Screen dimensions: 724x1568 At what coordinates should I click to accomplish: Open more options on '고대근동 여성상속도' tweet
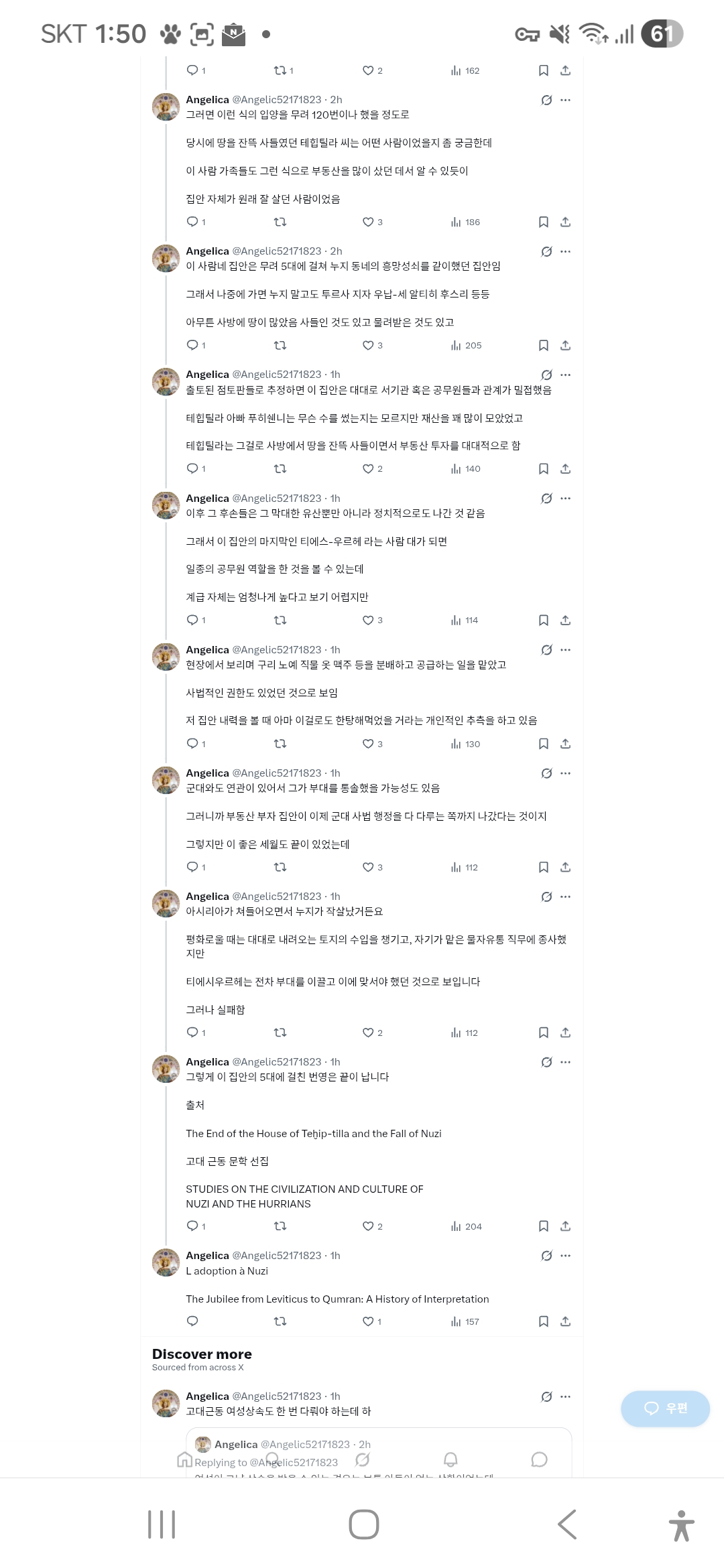click(566, 1396)
